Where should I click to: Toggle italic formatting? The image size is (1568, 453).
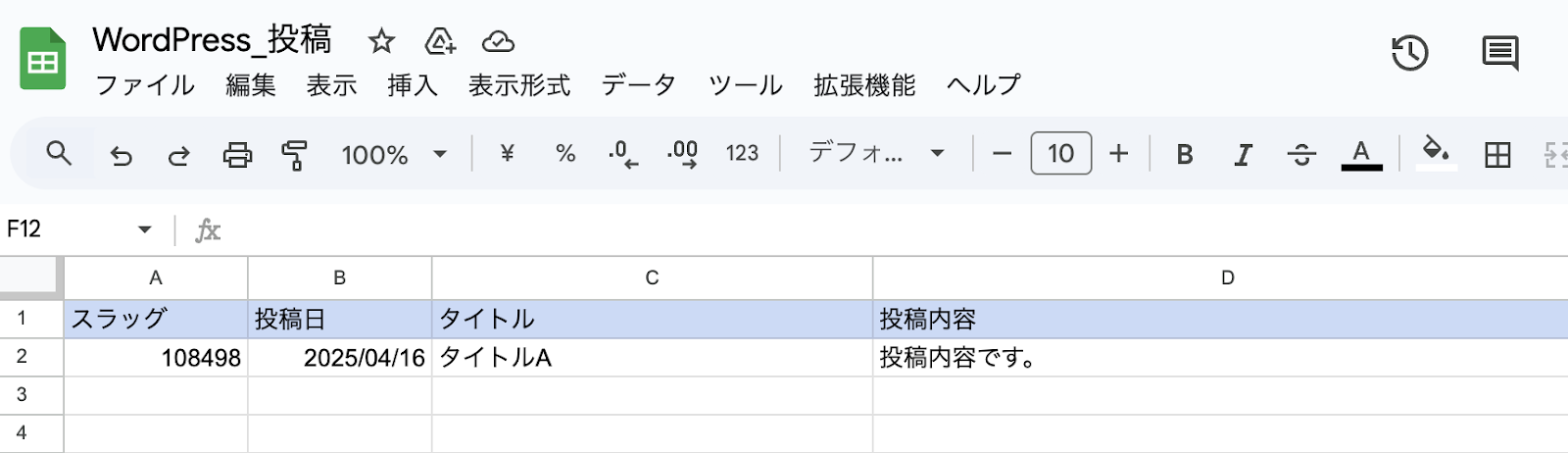(x=1243, y=155)
